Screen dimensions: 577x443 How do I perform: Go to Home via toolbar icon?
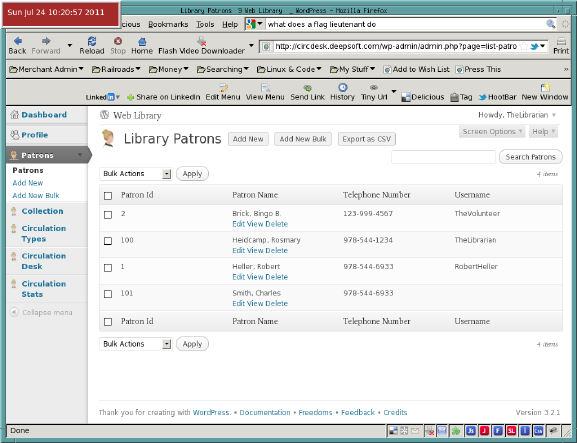142,41
